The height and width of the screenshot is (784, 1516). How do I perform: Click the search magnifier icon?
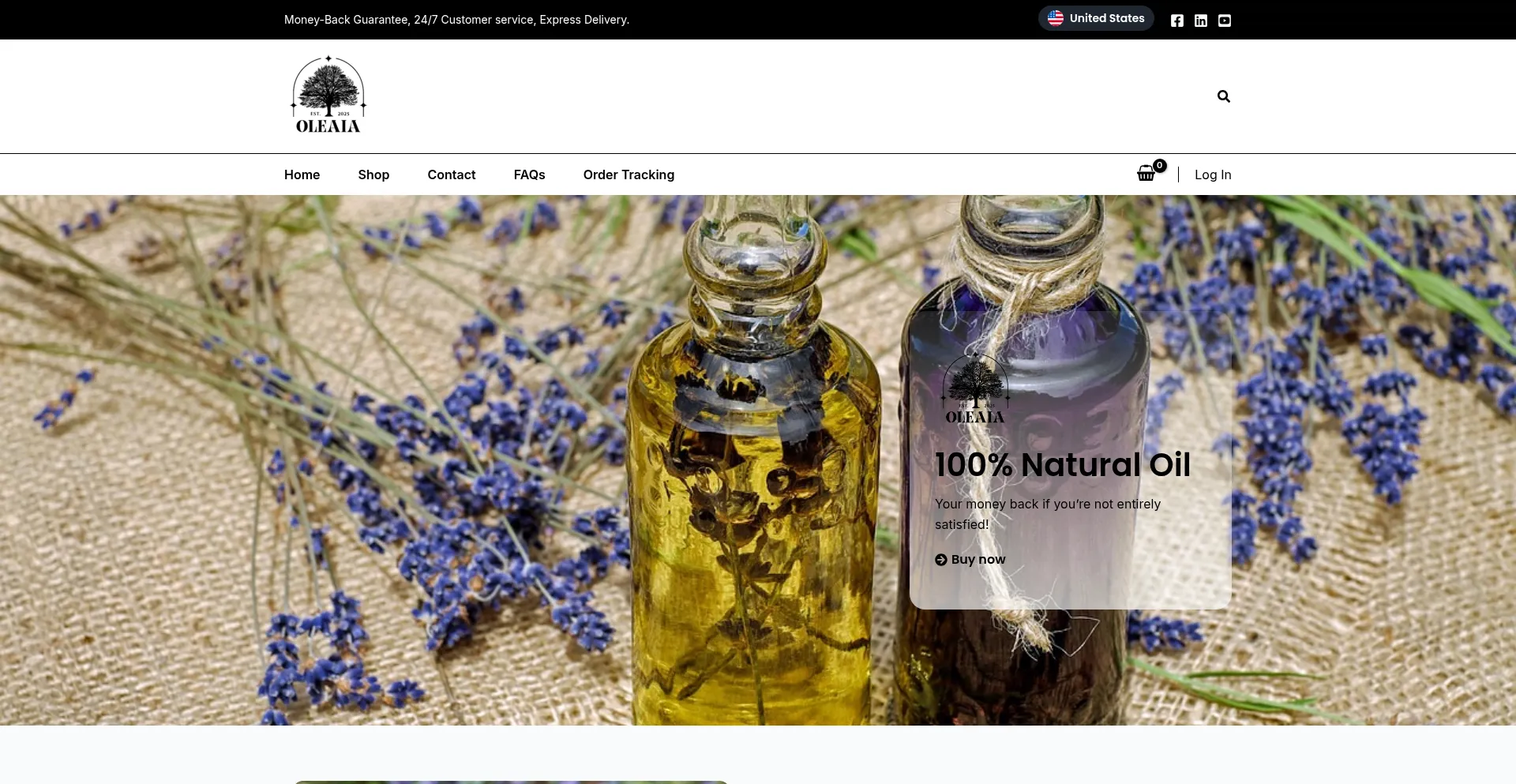coord(1223,96)
